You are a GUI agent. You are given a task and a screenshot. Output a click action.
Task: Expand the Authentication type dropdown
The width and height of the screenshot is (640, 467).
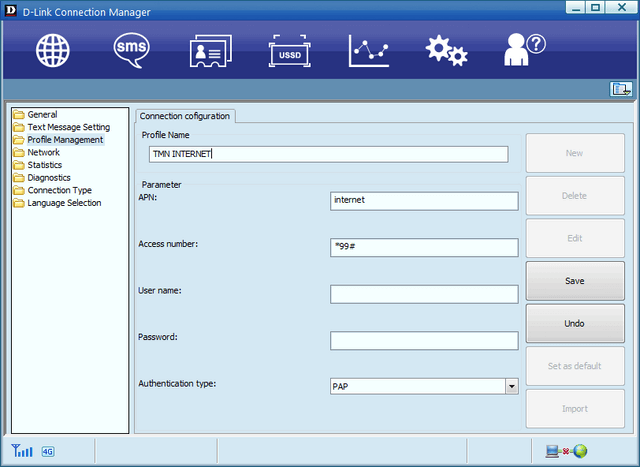coord(511,385)
